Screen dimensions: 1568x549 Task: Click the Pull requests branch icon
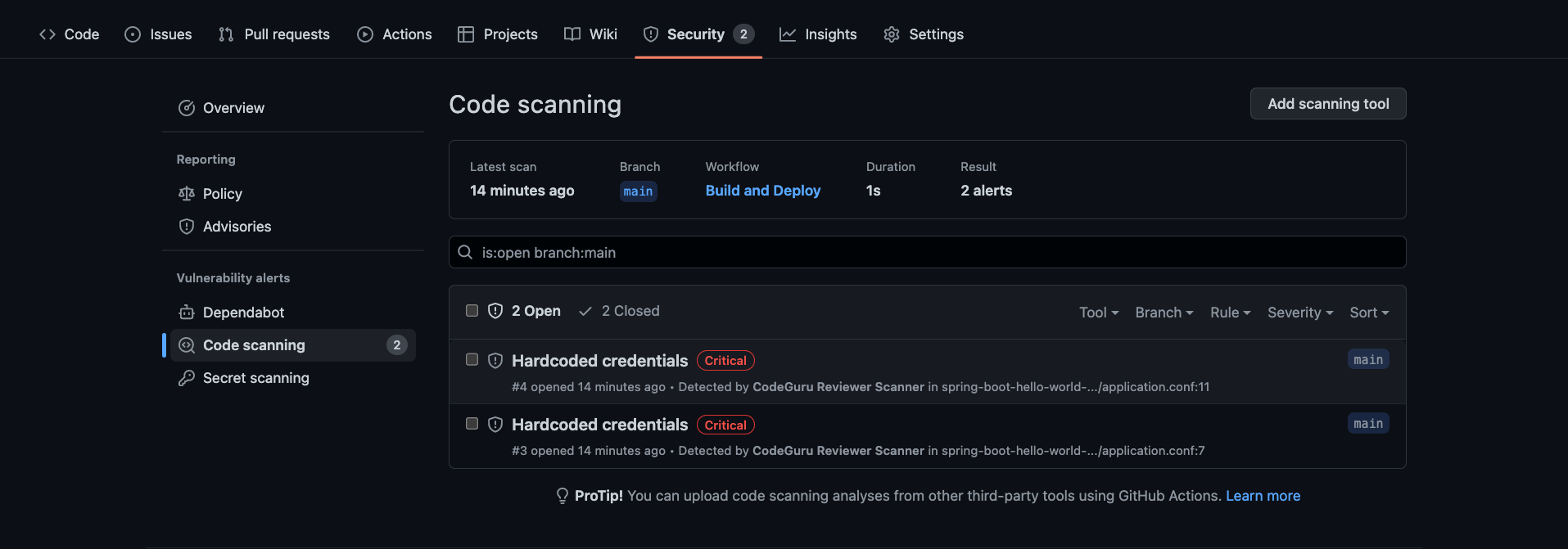pyautogui.click(x=226, y=34)
